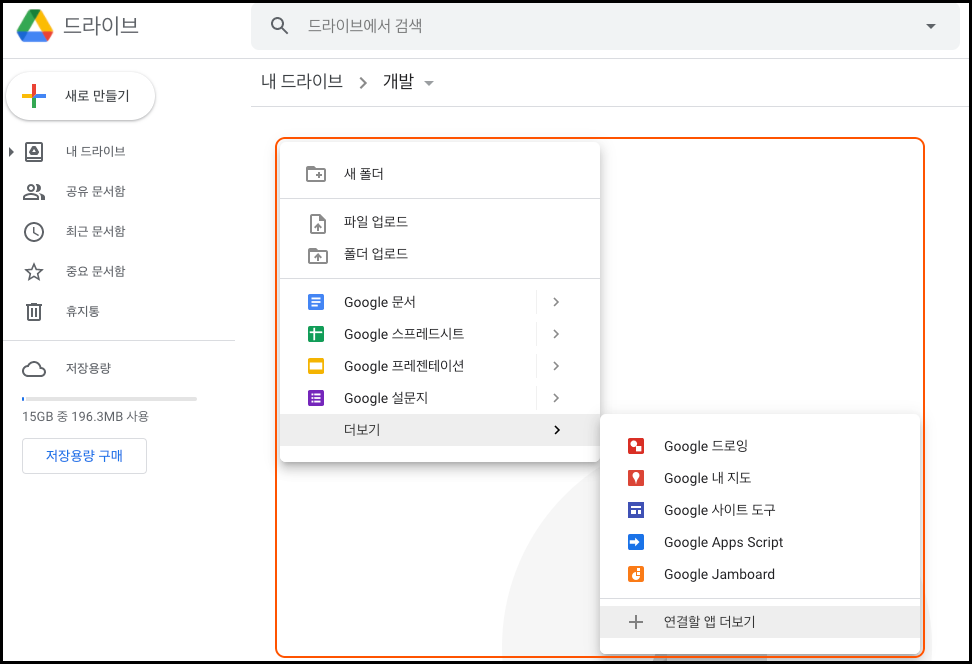Screen dimensions: 972x664
Task: Open 저장용량 in sidebar
Action: (x=88, y=368)
